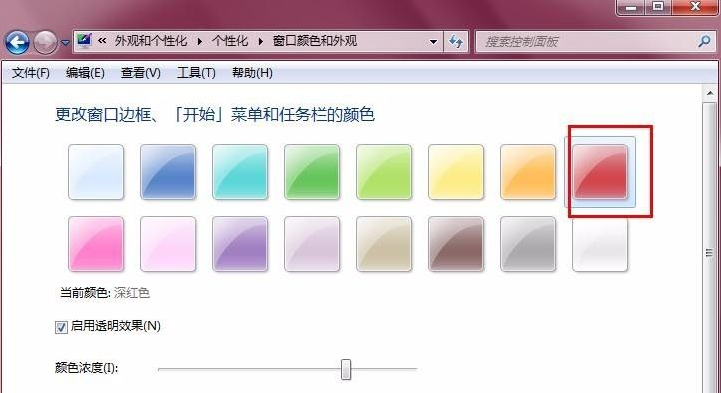The height and width of the screenshot is (393, 721).
Task: Click the blue Back arrow button
Action: tap(17, 43)
